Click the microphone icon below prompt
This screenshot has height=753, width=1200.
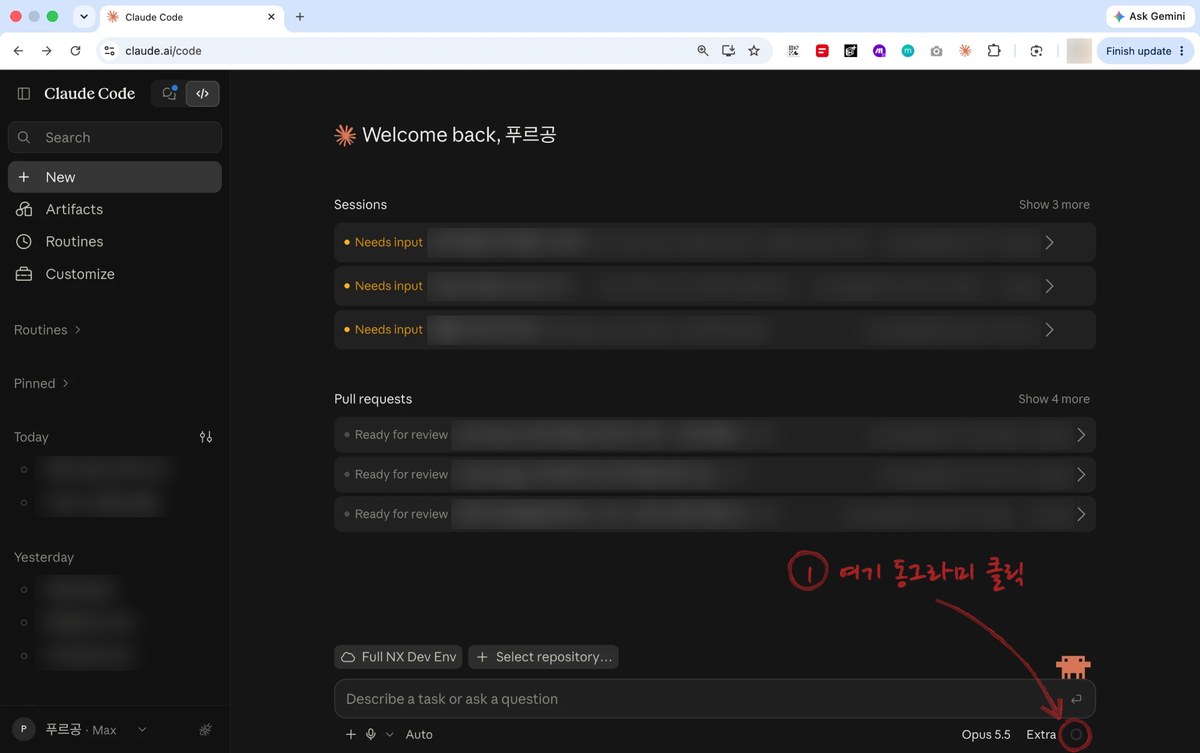[371, 734]
